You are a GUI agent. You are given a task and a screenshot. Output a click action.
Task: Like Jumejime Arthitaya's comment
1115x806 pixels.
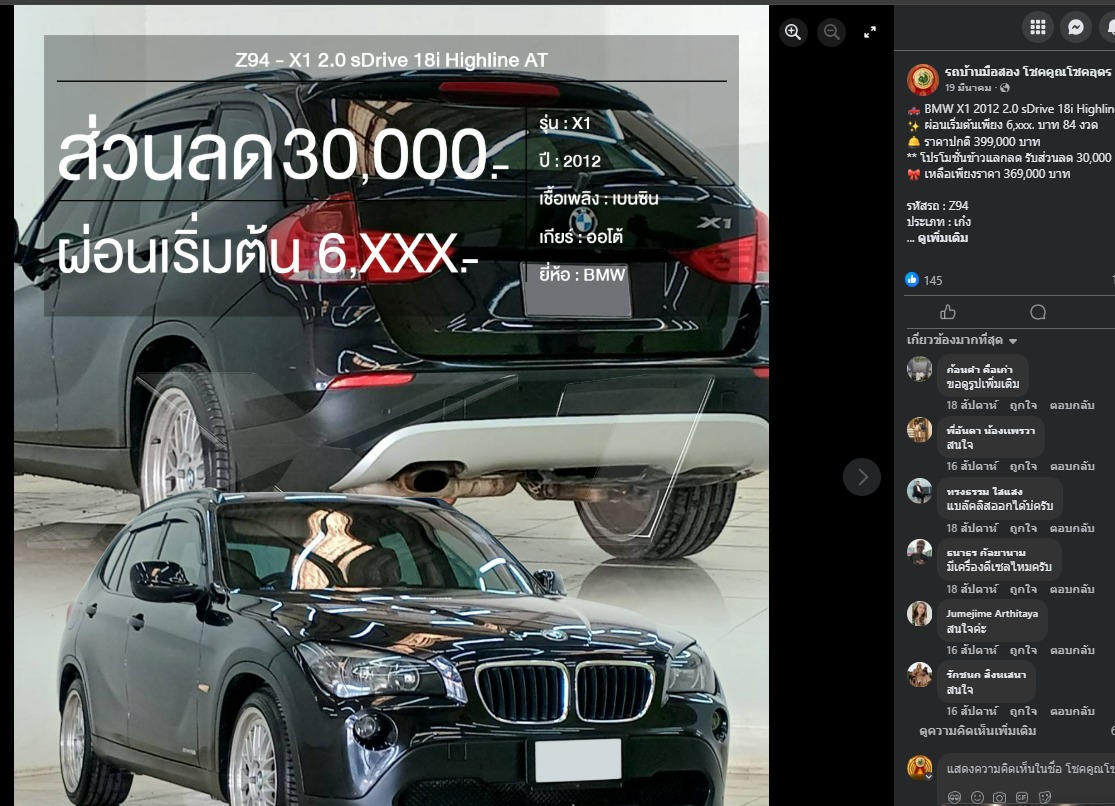click(1023, 650)
